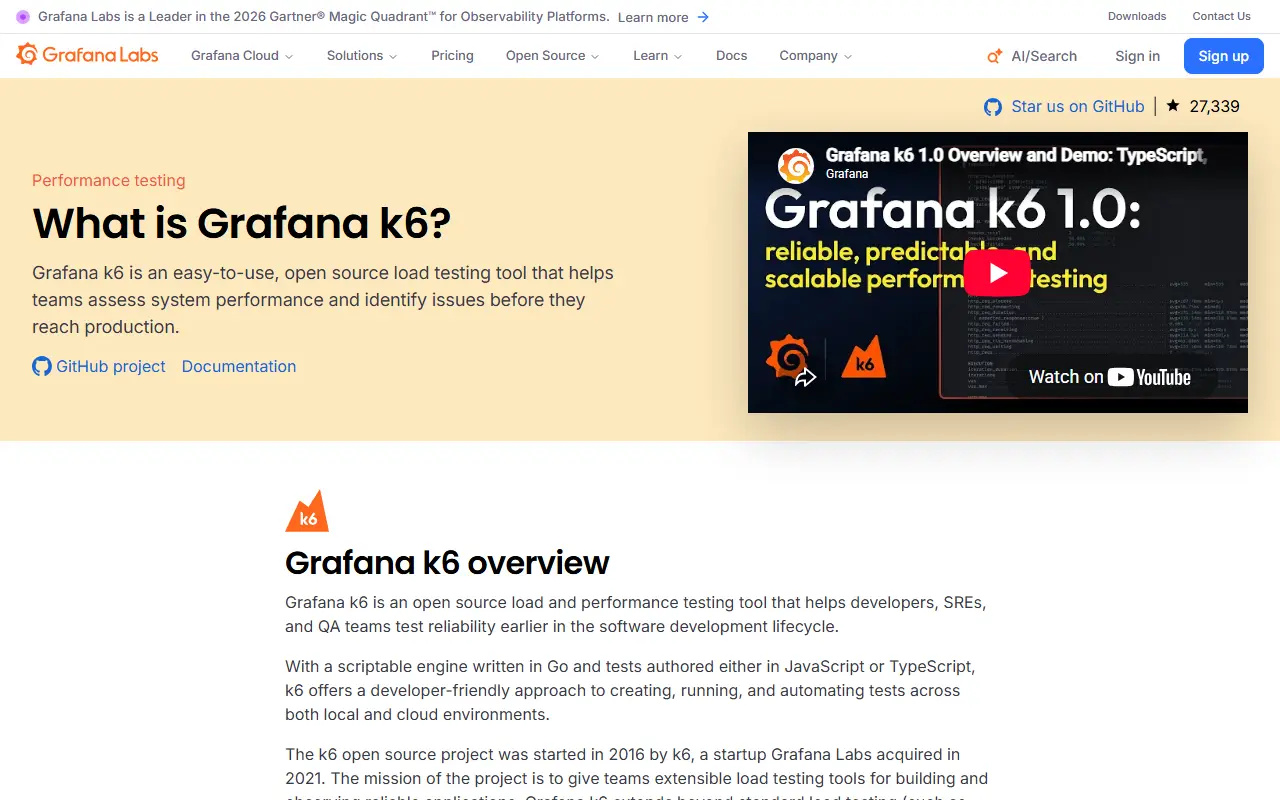The width and height of the screenshot is (1280, 800).
Task: Open the Open Source dropdown
Action: point(552,56)
